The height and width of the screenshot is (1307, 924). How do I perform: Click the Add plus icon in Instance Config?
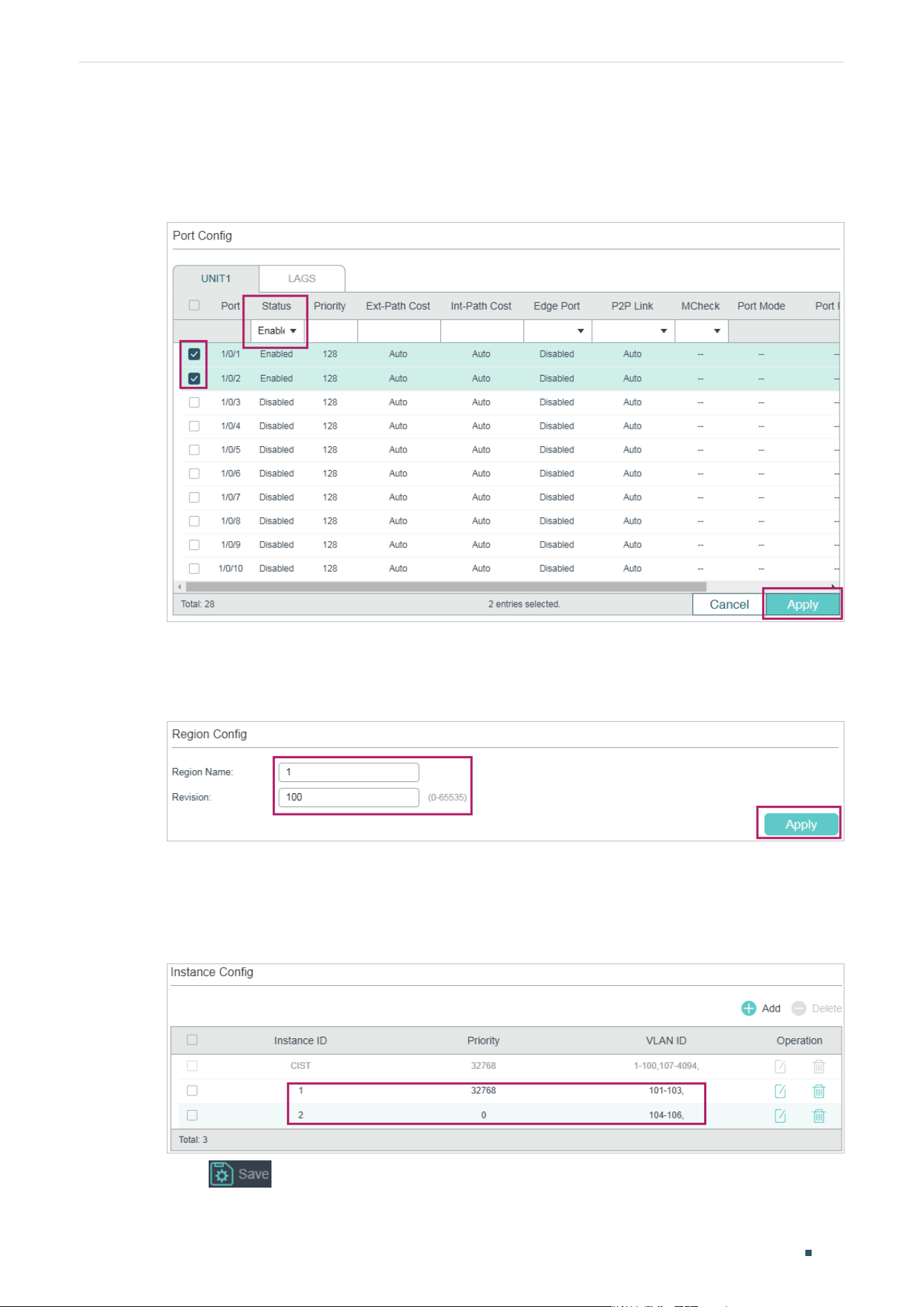[748, 1008]
